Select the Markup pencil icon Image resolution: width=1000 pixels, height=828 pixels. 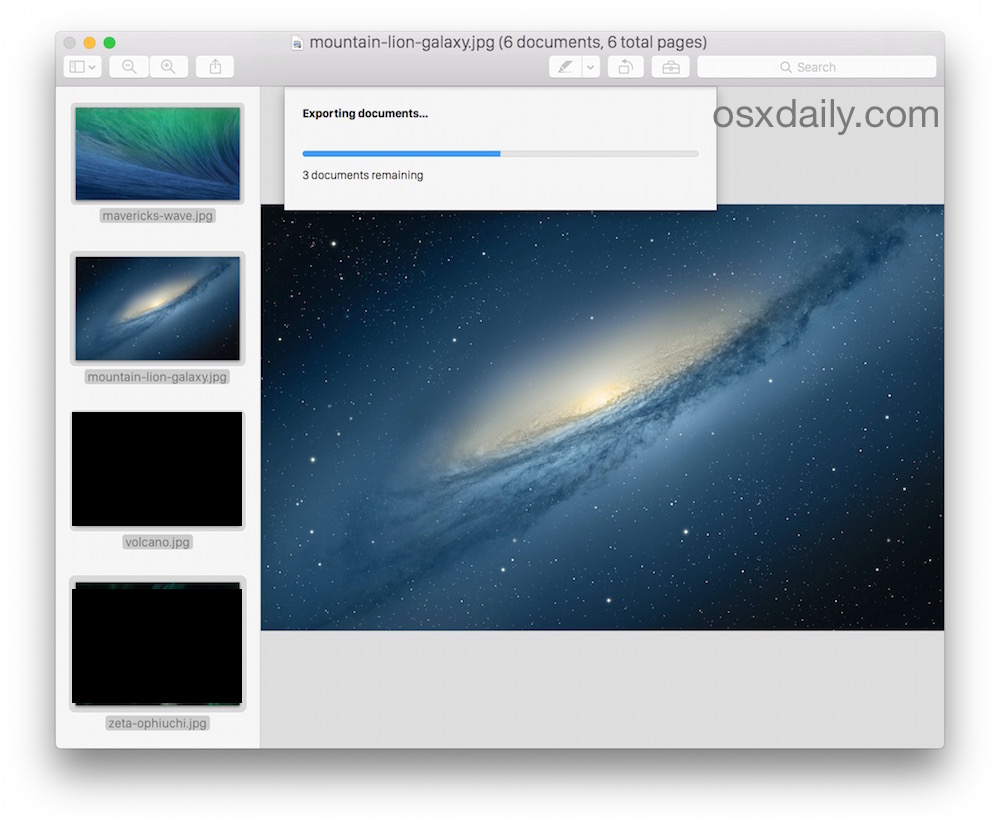point(567,66)
